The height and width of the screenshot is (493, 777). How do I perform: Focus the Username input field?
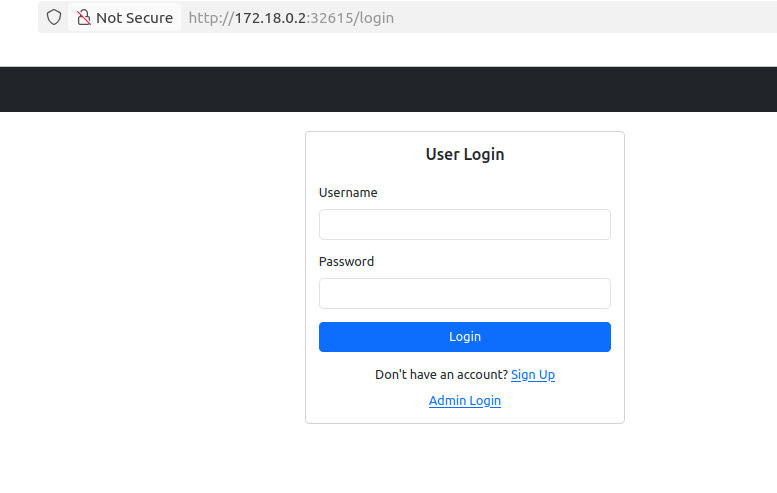pos(464,225)
